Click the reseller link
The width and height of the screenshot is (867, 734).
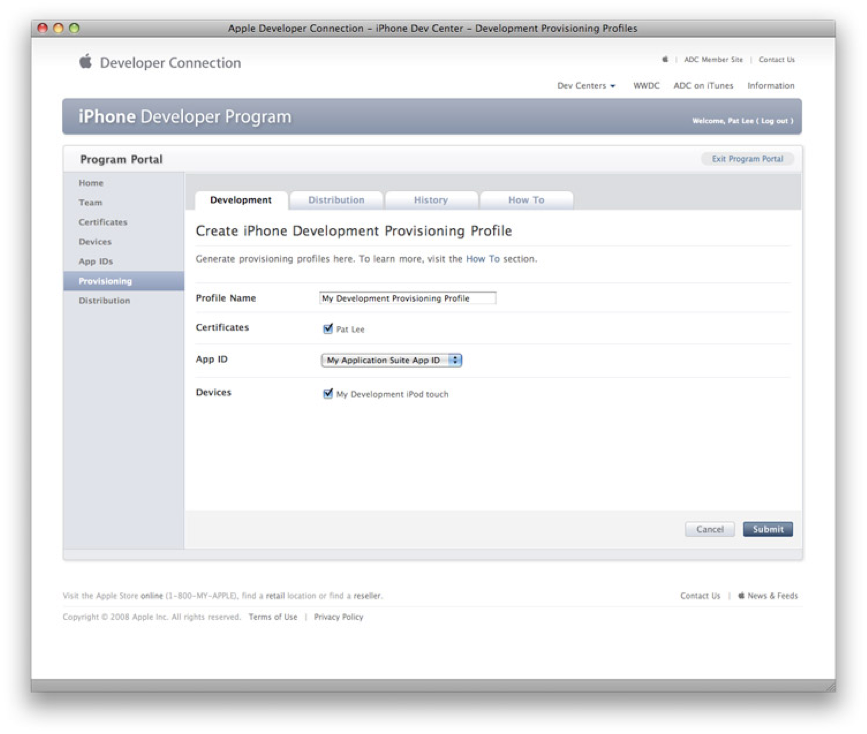coord(367,596)
